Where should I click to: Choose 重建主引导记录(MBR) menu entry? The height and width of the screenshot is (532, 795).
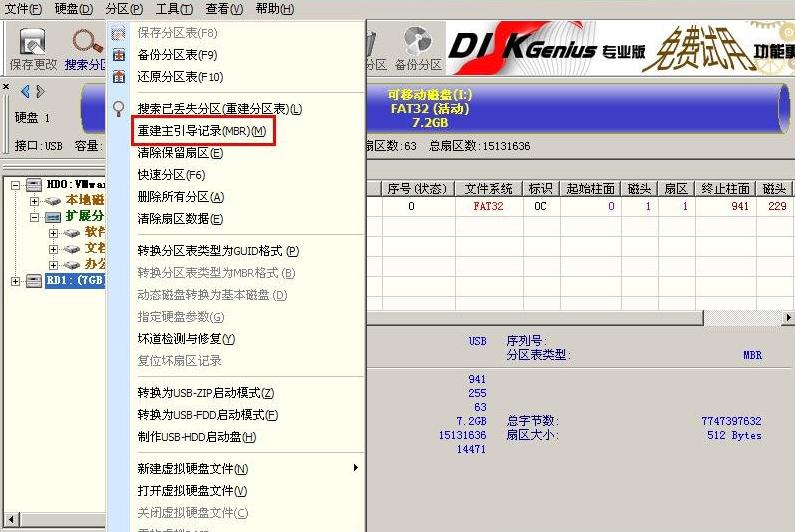pos(201,131)
